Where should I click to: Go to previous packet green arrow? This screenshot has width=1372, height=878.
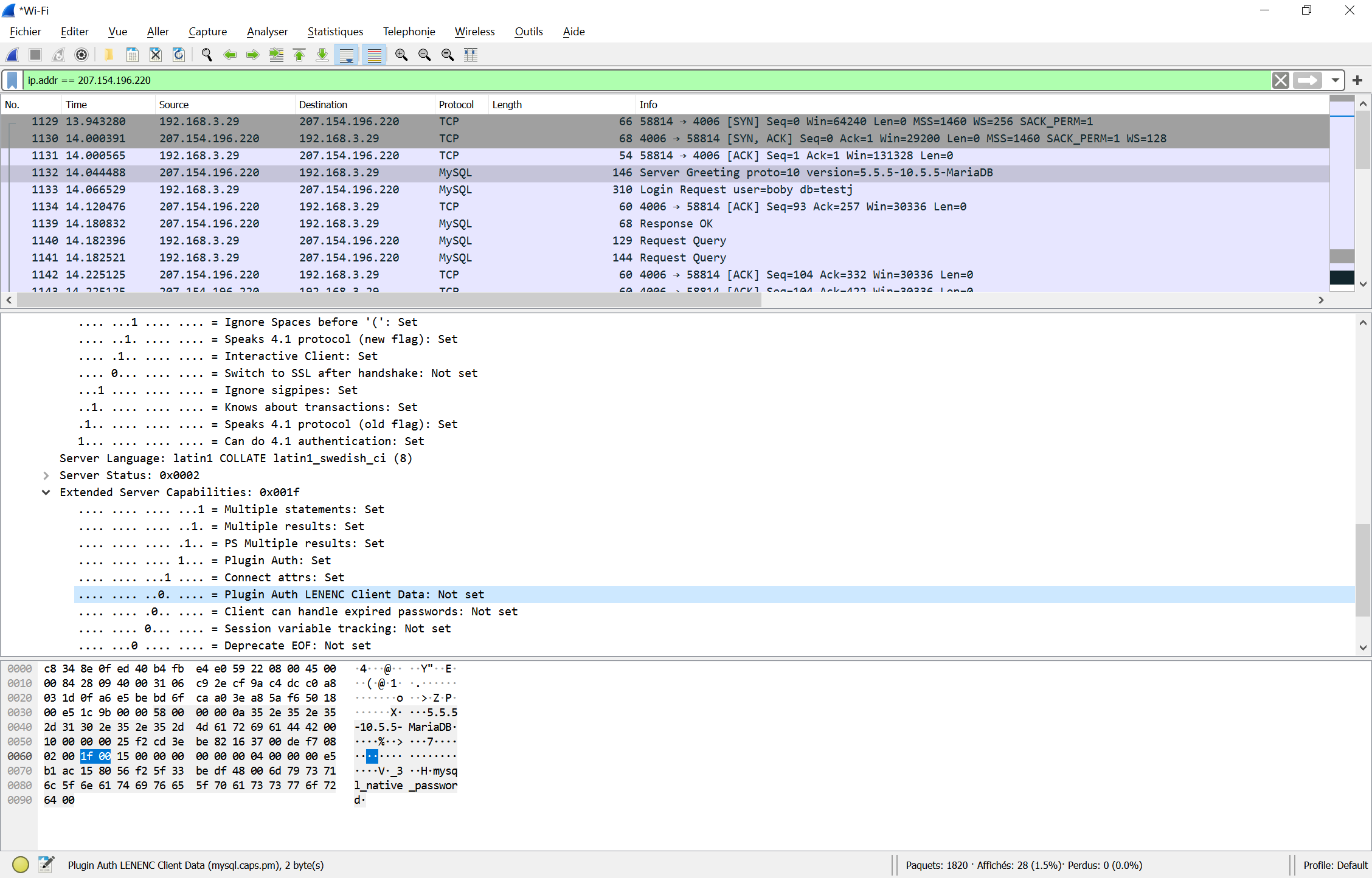click(x=230, y=55)
